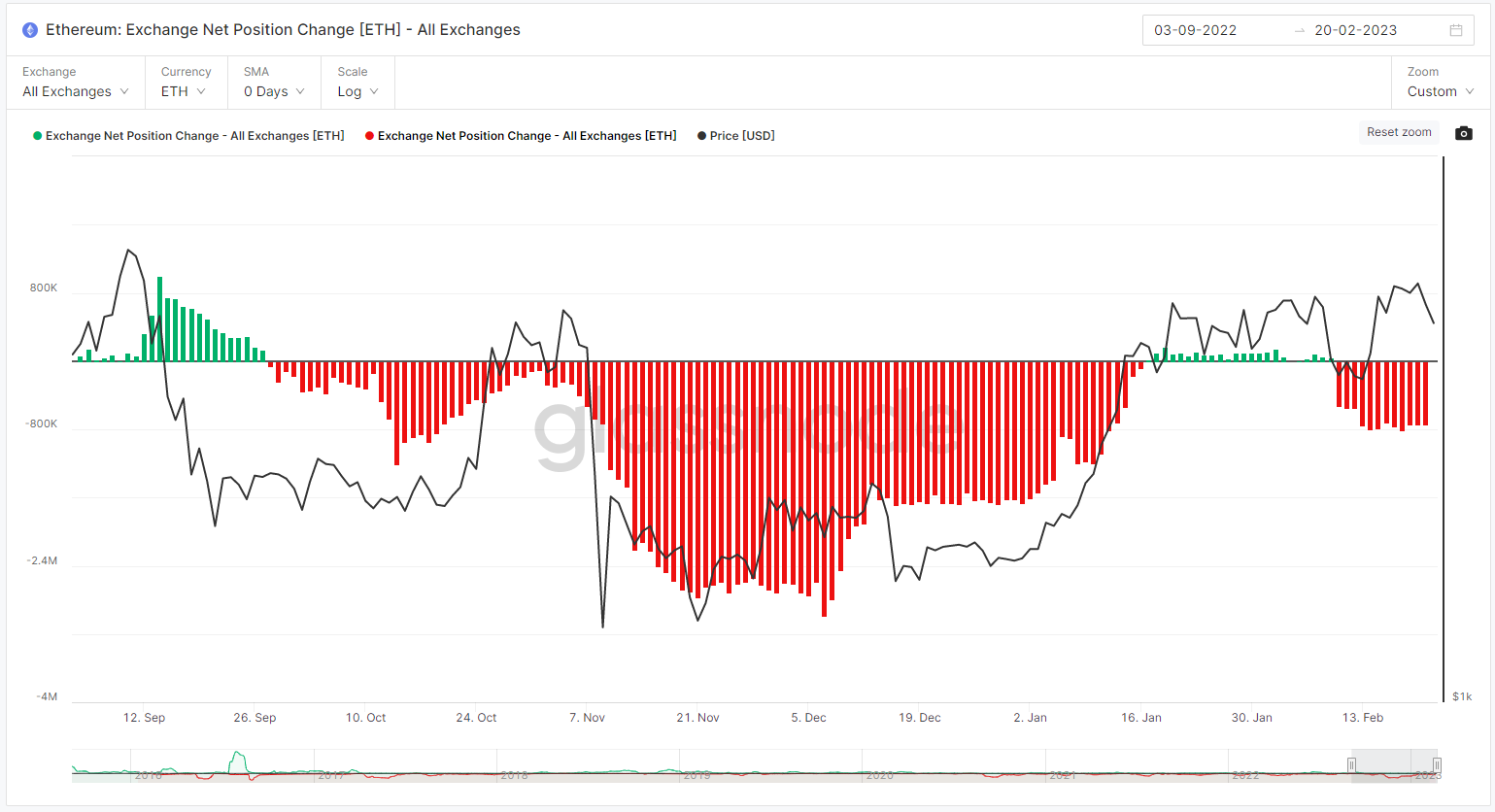Image resolution: width=1495 pixels, height=812 pixels.
Task: Take a chart snapshot with camera icon
Action: coord(1464,133)
